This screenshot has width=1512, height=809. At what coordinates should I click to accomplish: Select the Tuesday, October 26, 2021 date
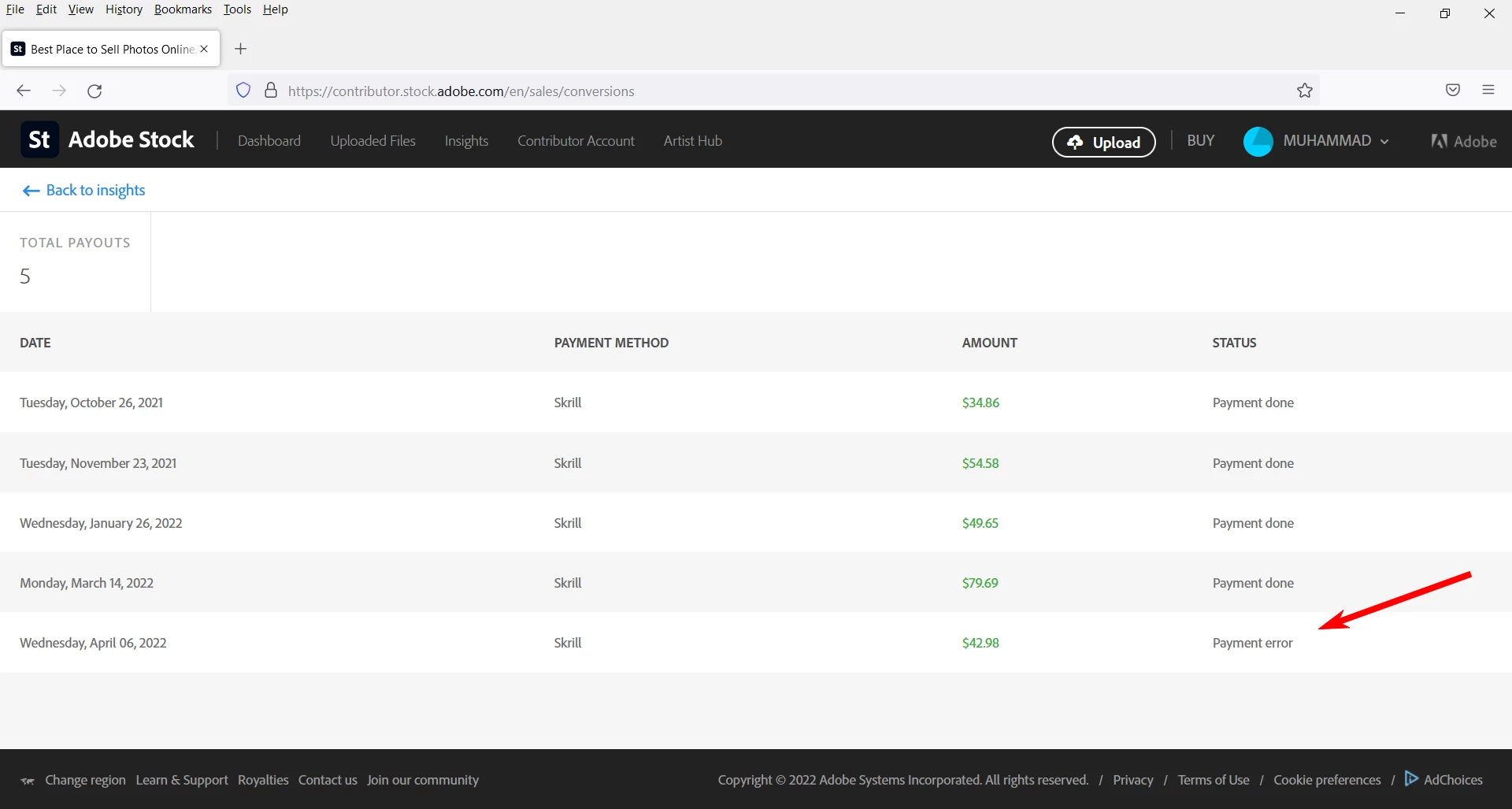[91, 403]
